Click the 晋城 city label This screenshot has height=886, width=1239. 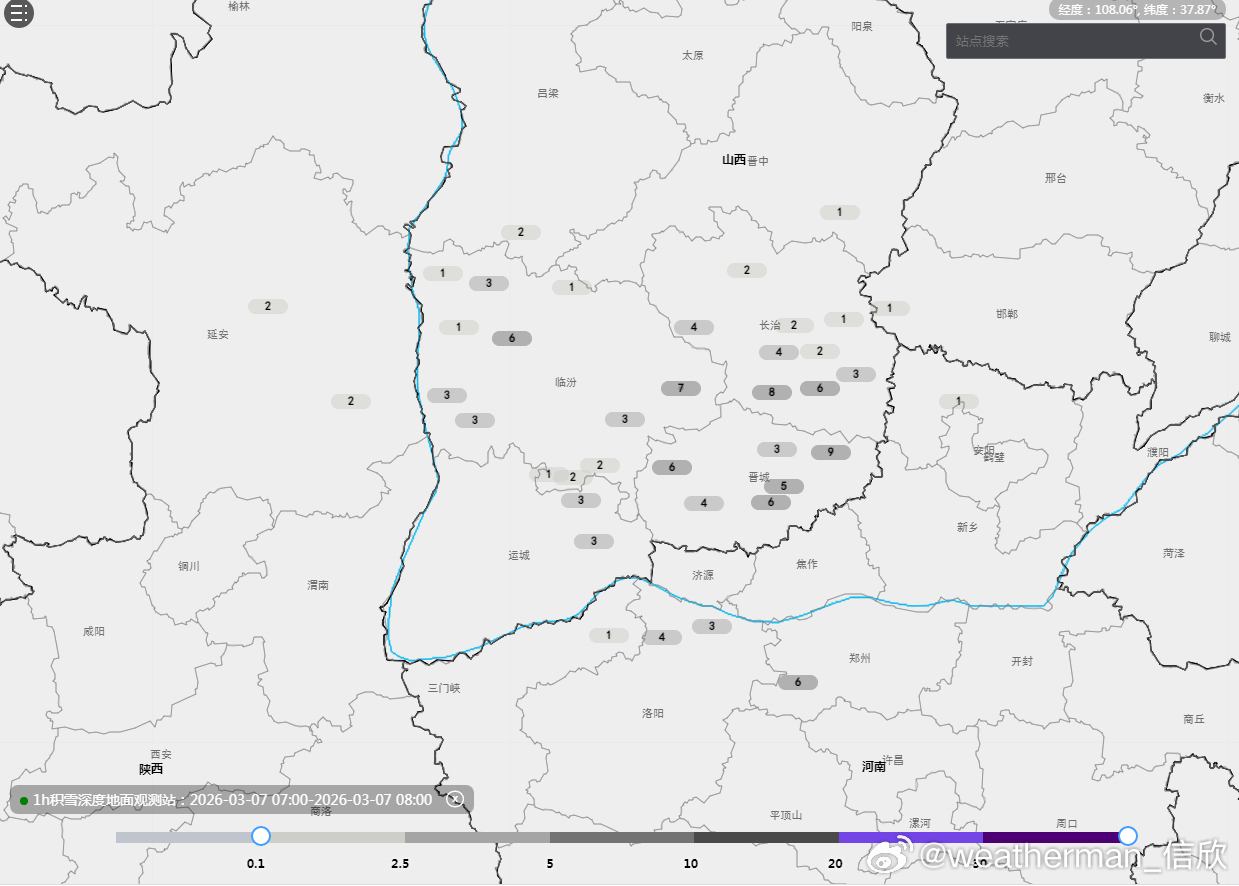tap(760, 477)
